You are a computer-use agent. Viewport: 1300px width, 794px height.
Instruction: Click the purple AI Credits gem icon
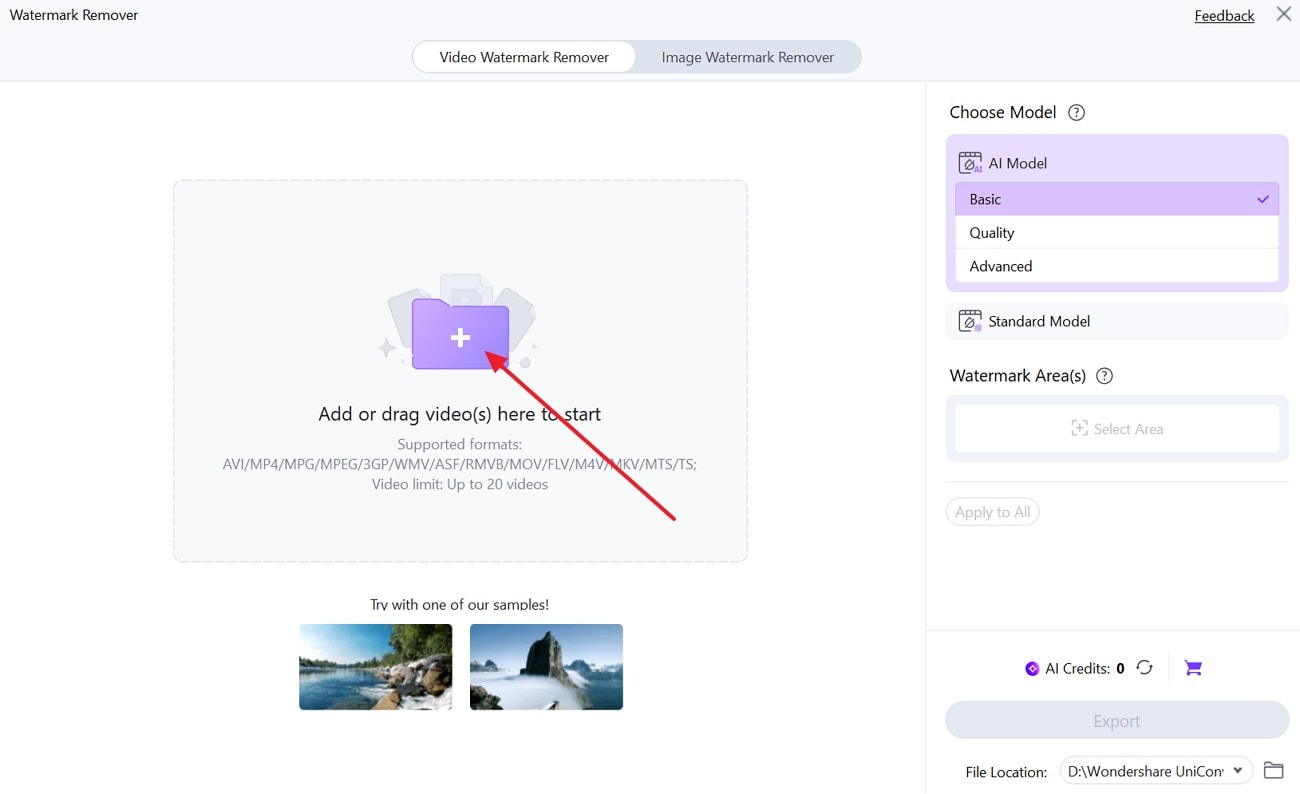(1032, 667)
